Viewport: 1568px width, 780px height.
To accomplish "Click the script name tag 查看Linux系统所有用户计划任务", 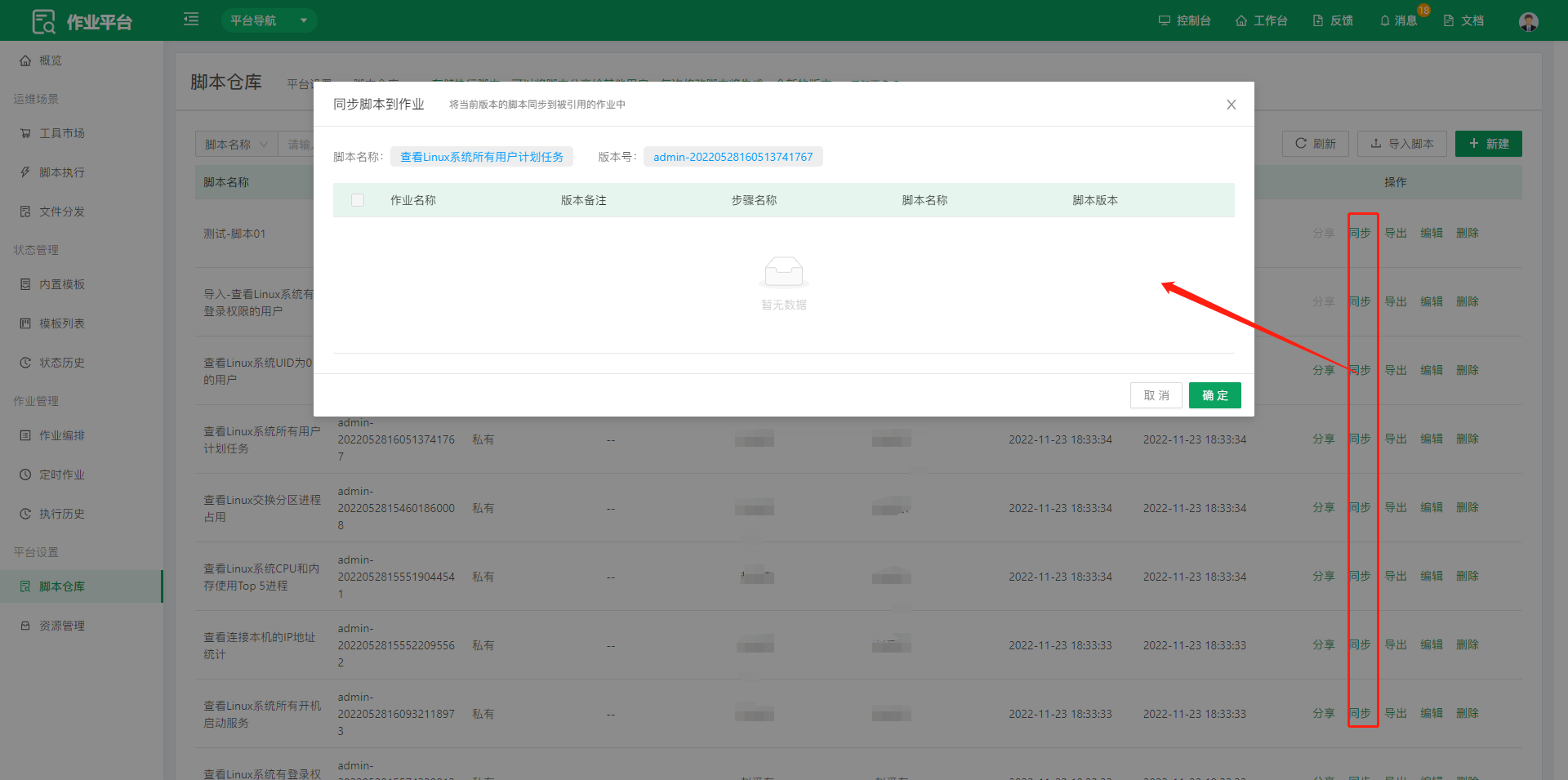I will [482, 157].
